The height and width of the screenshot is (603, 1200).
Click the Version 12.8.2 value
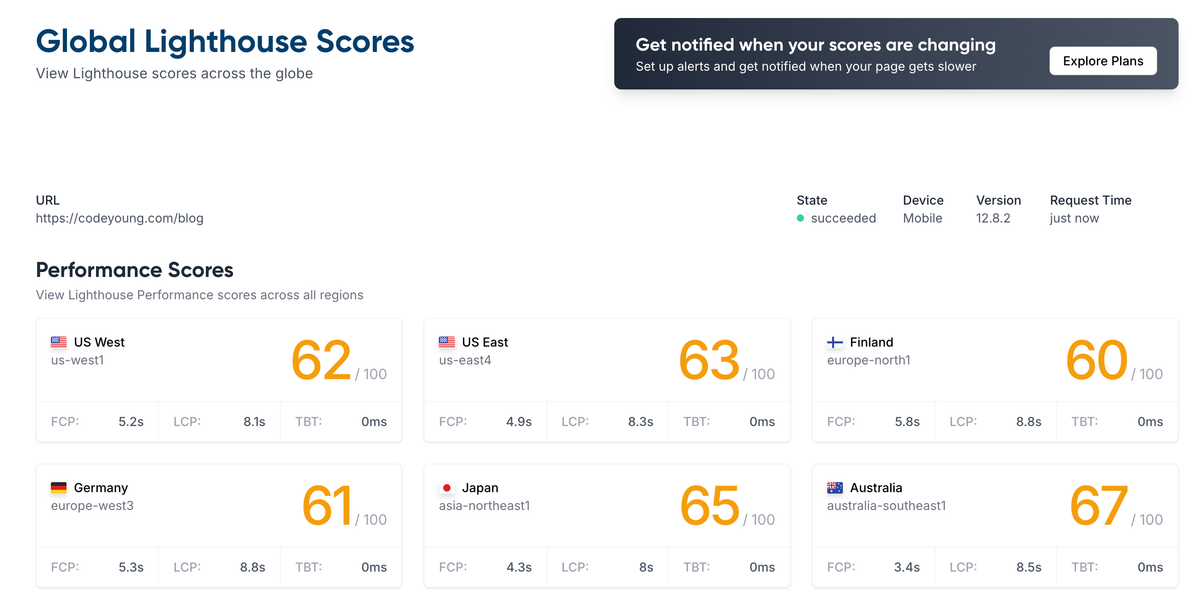[x=993, y=218]
